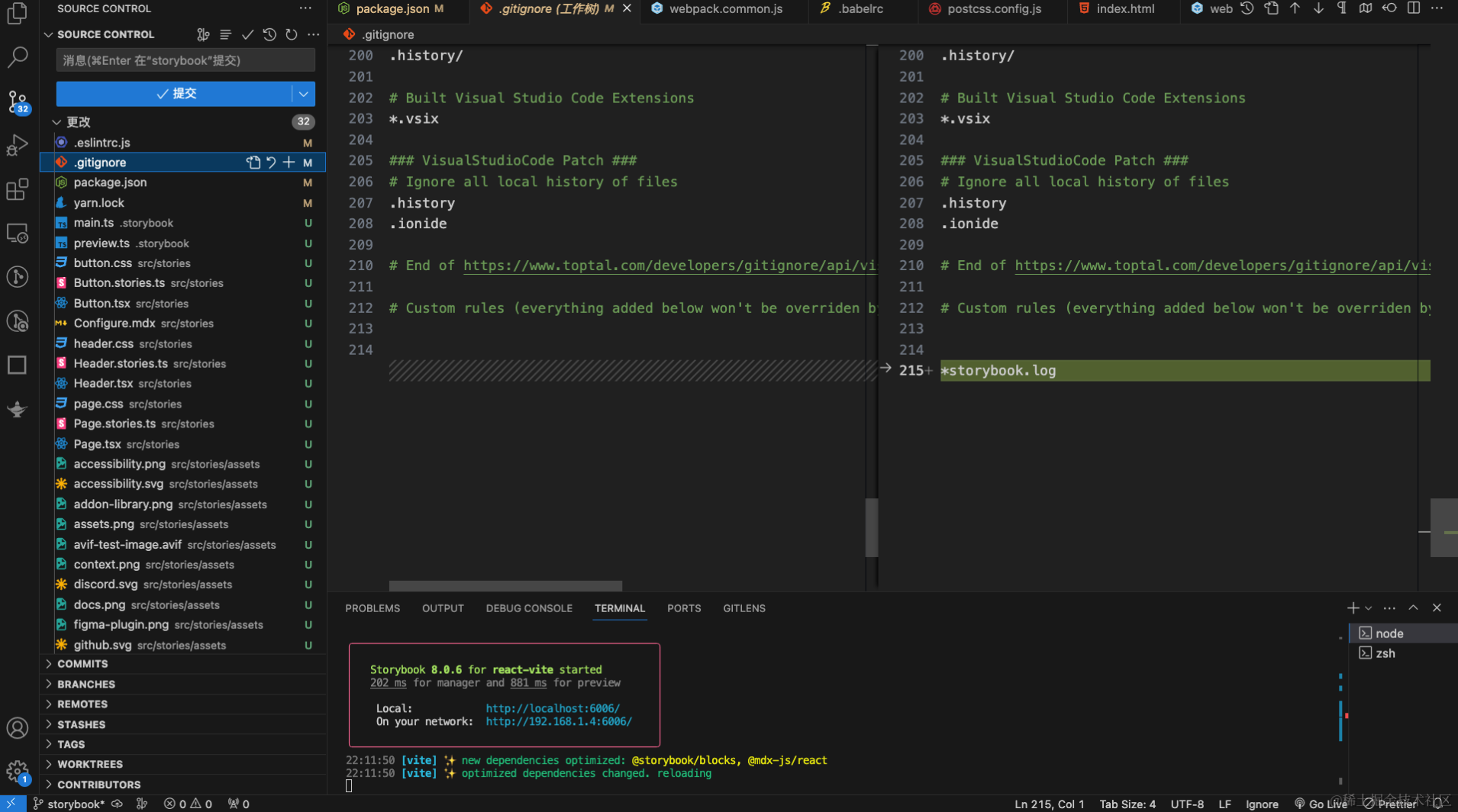Image resolution: width=1458 pixels, height=812 pixels.
Task: Expand the WORKTREES section
Action: tap(89, 764)
